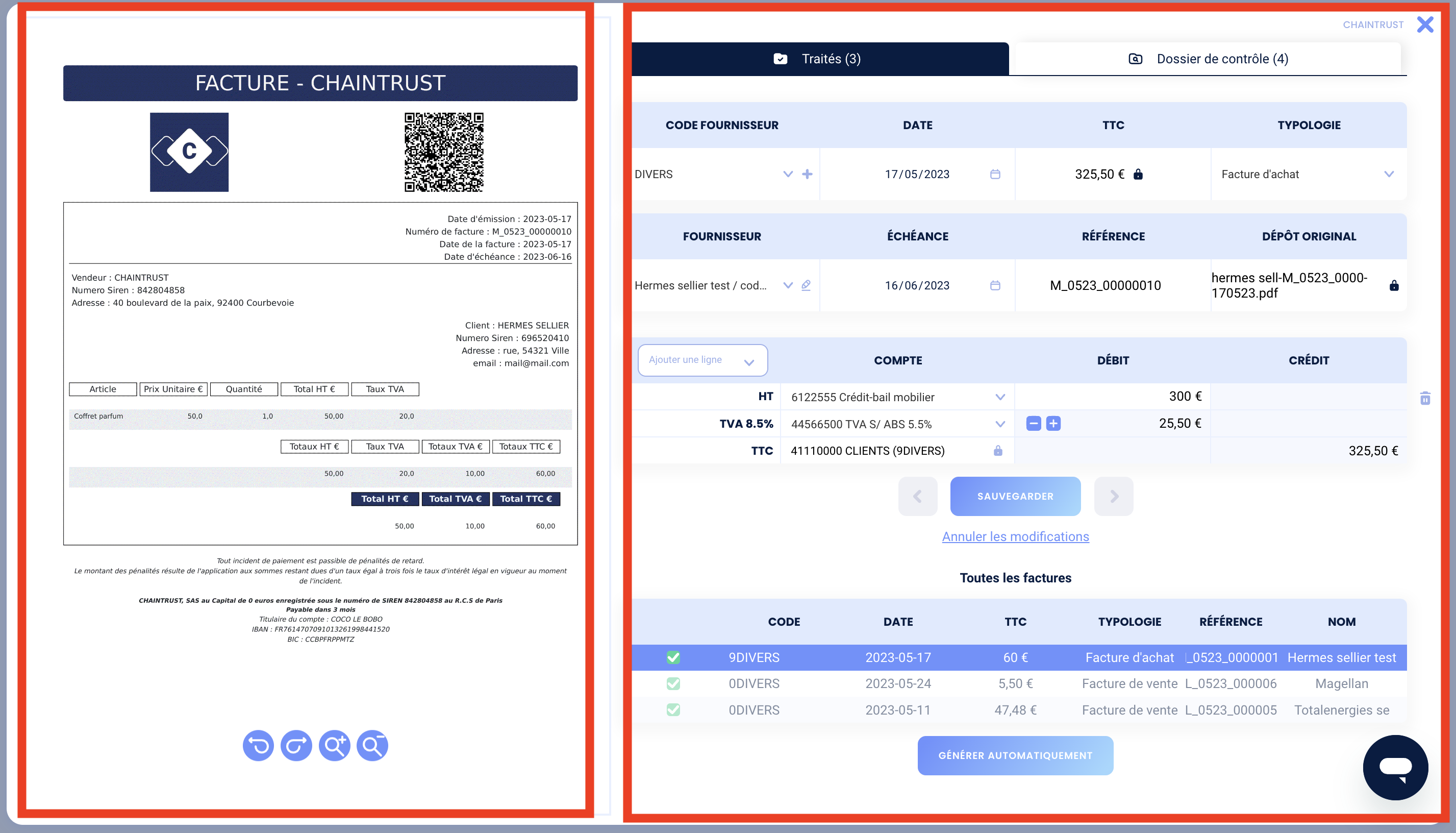Screen dimensions: 1456x833
Task: Click the échéance field 16/06/2023
Action: (917, 285)
